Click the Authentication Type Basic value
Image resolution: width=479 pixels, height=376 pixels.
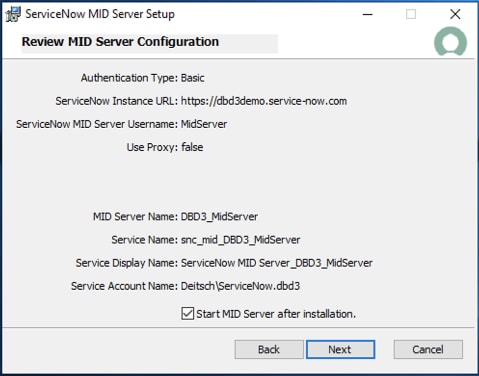point(193,78)
